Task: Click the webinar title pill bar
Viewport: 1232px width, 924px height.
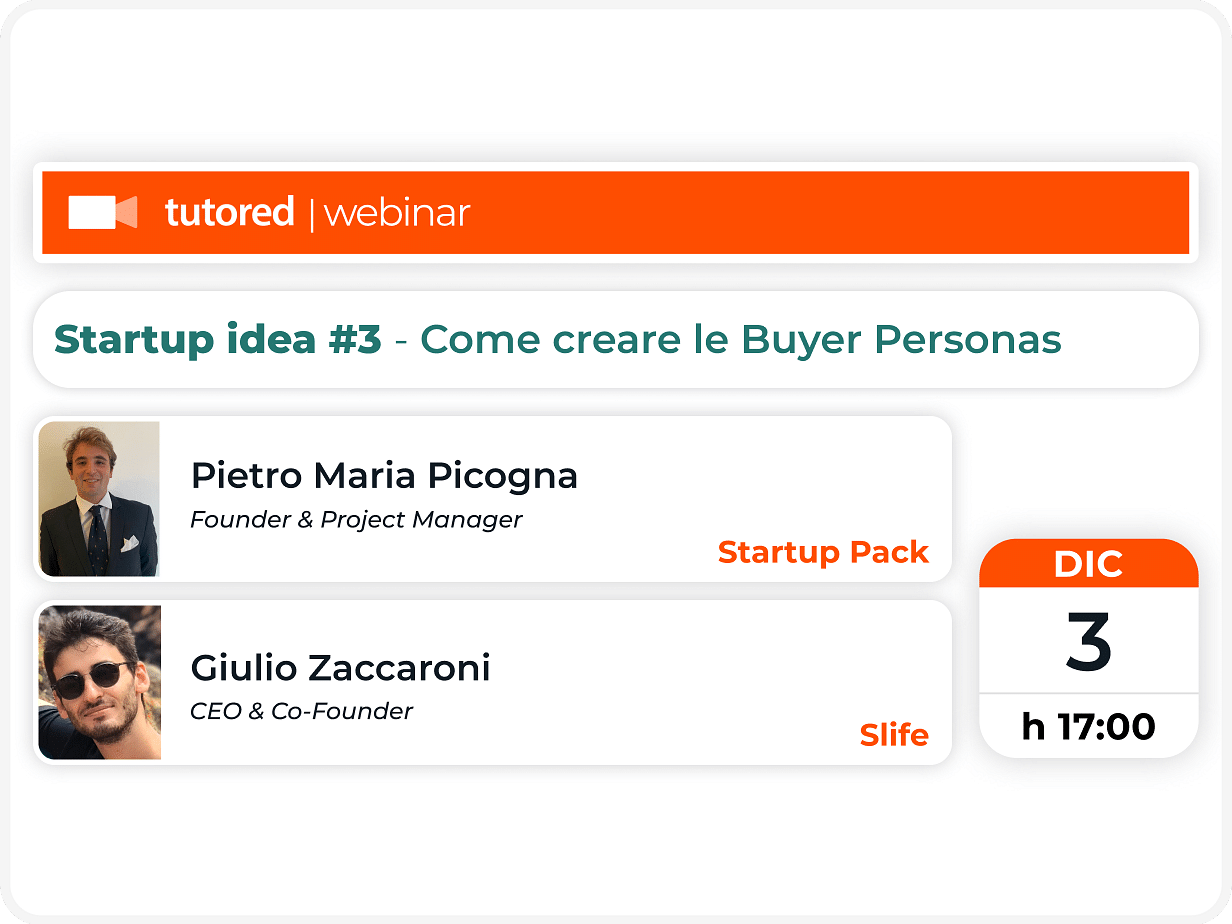Action: 615,340
